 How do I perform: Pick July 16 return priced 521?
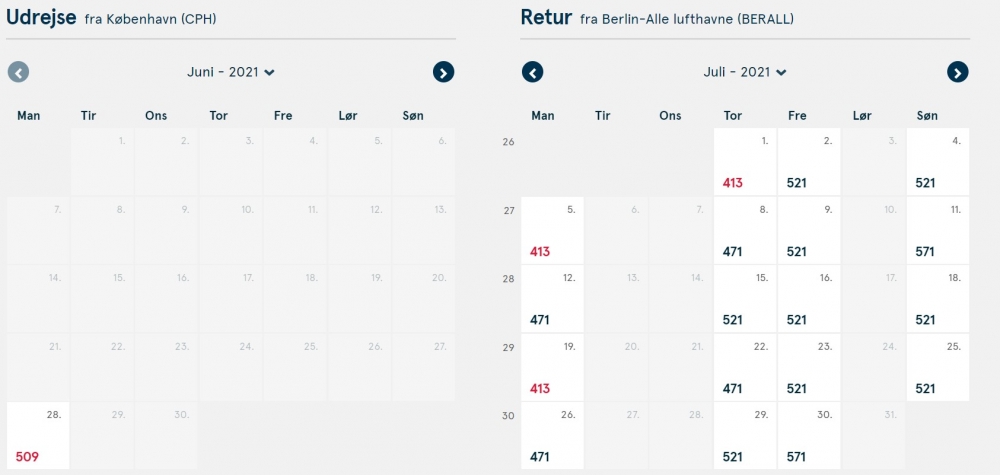(809, 299)
